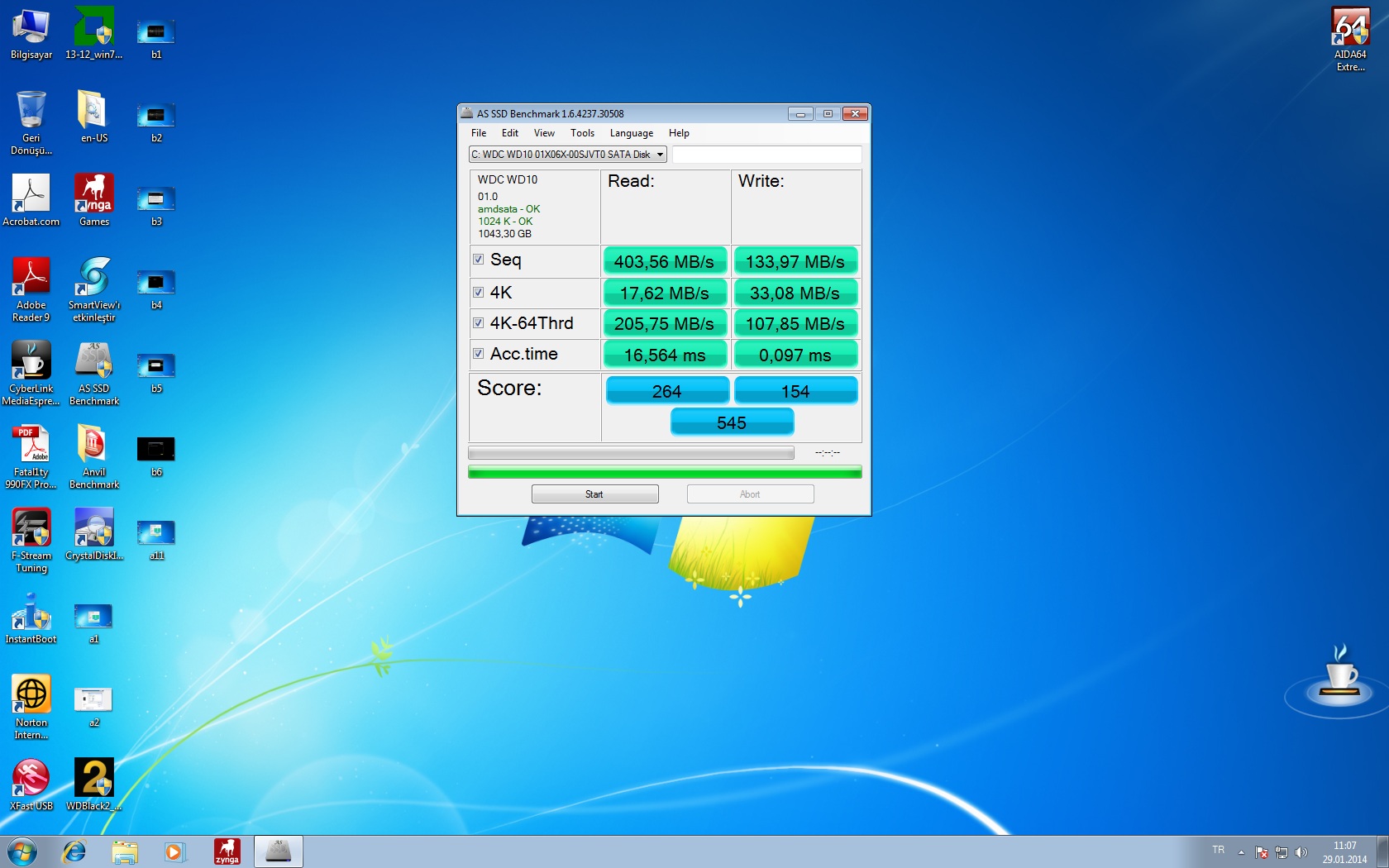
Task: Disable the 4K-64Thrd test checkbox
Action: click(478, 323)
